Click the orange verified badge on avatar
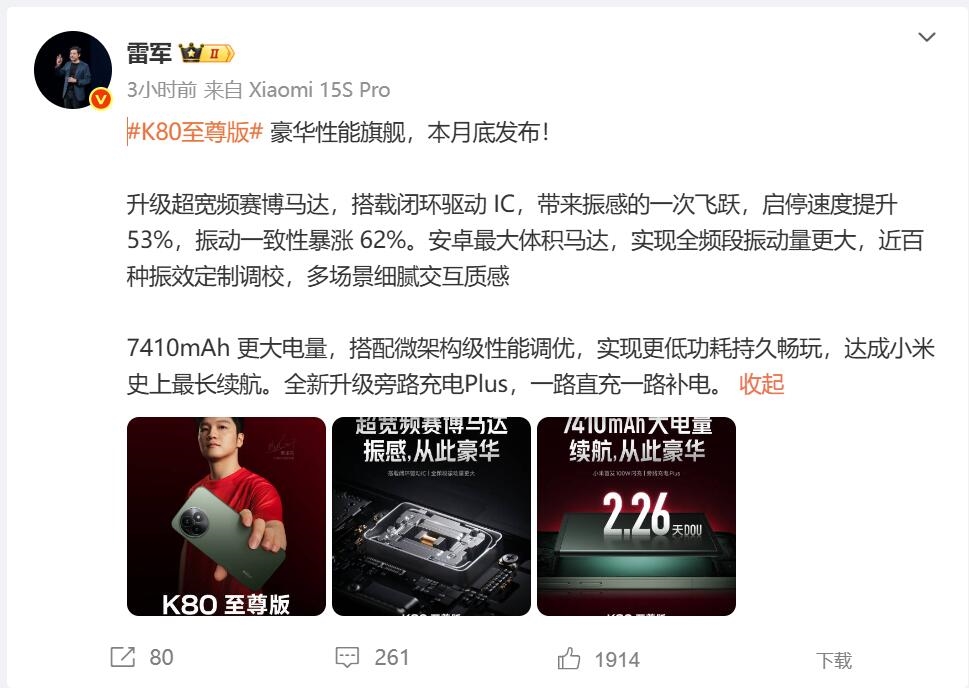 (101, 99)
